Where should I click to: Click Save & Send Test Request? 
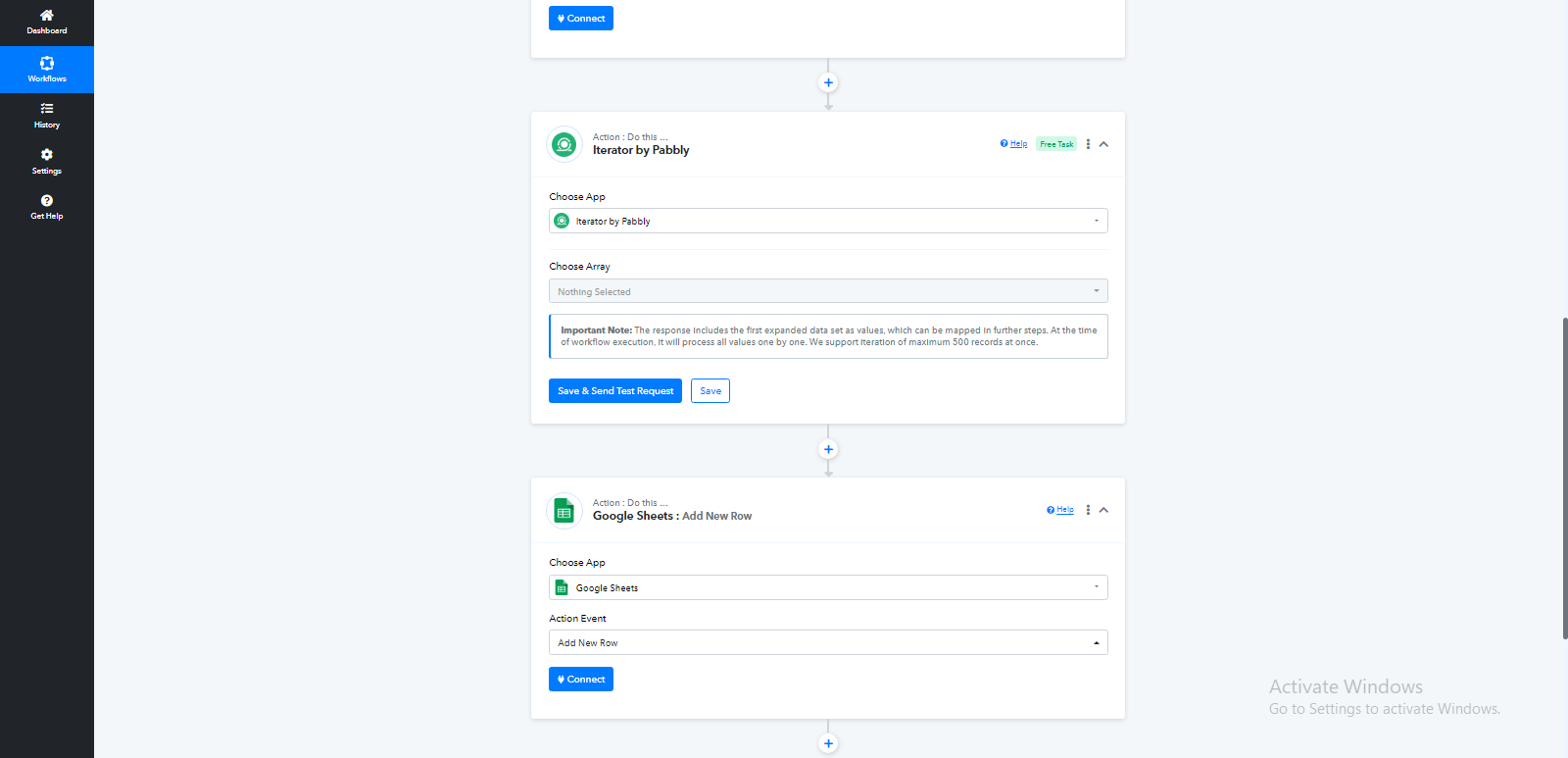615,391
